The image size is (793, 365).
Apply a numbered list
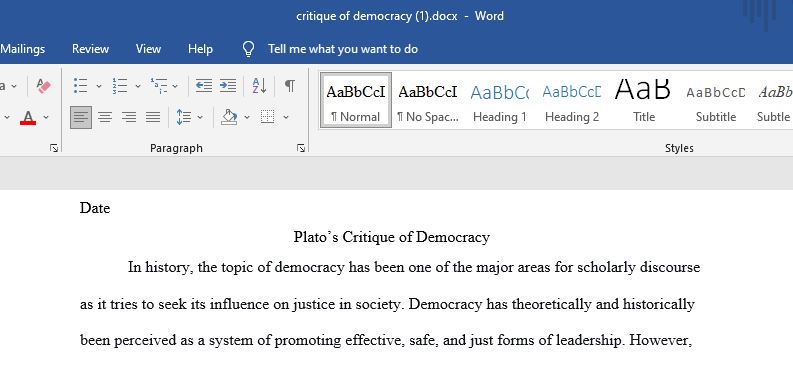[120, 86]
